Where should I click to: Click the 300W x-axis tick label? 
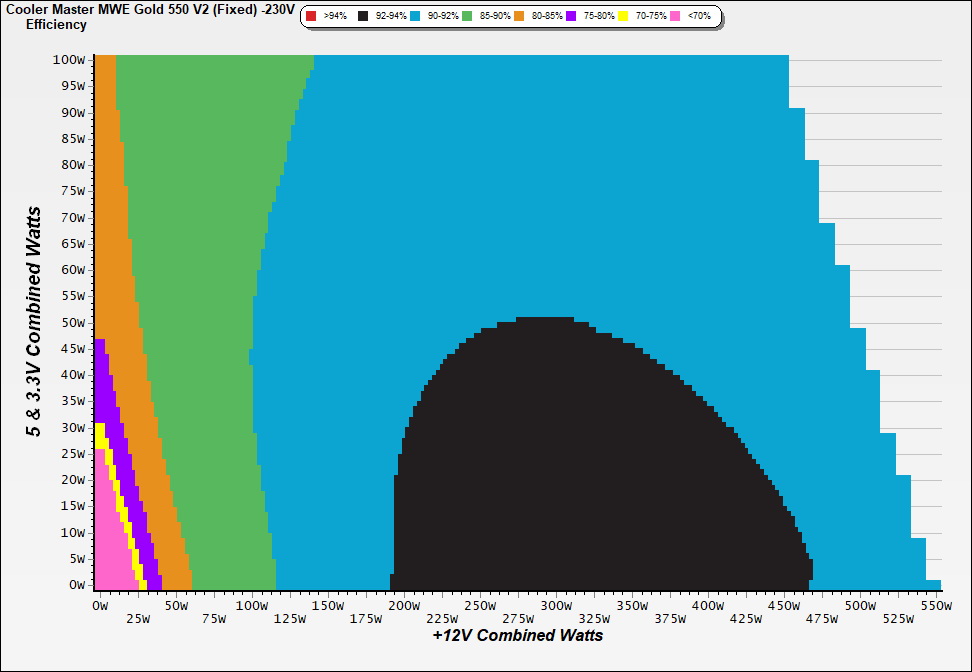pos(554,606)
